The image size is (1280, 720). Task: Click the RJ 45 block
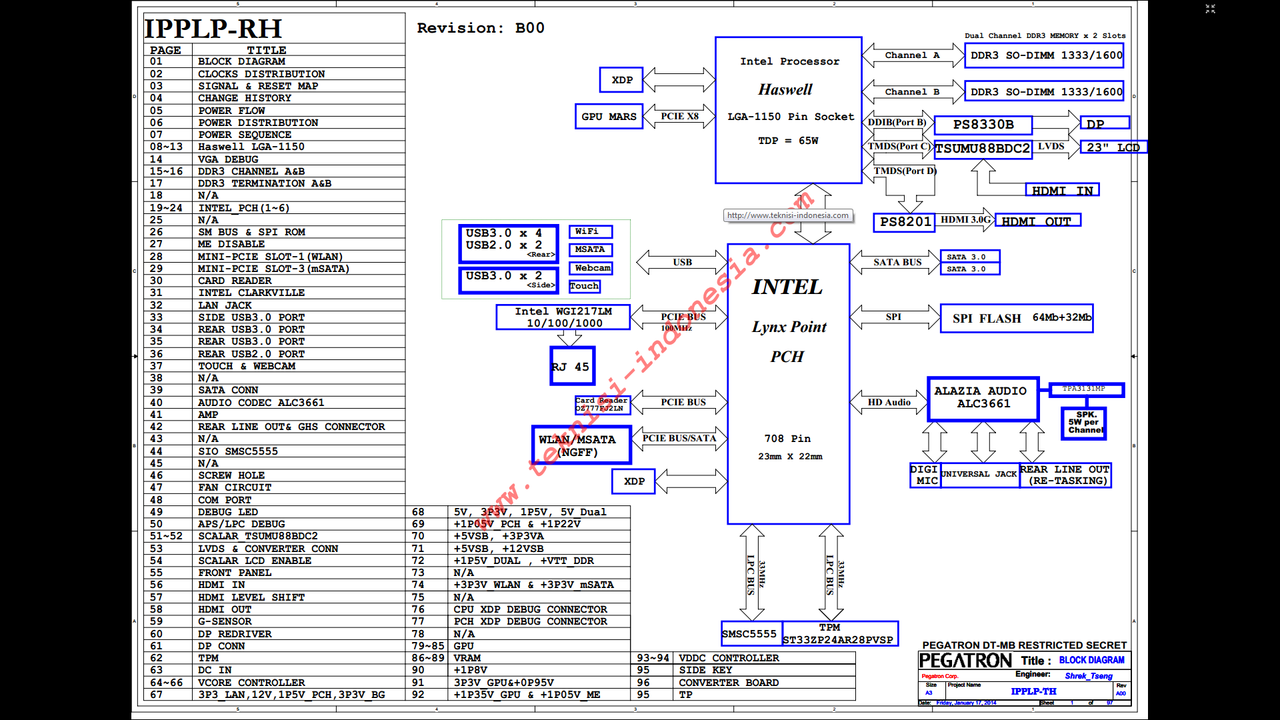(571, 366)
